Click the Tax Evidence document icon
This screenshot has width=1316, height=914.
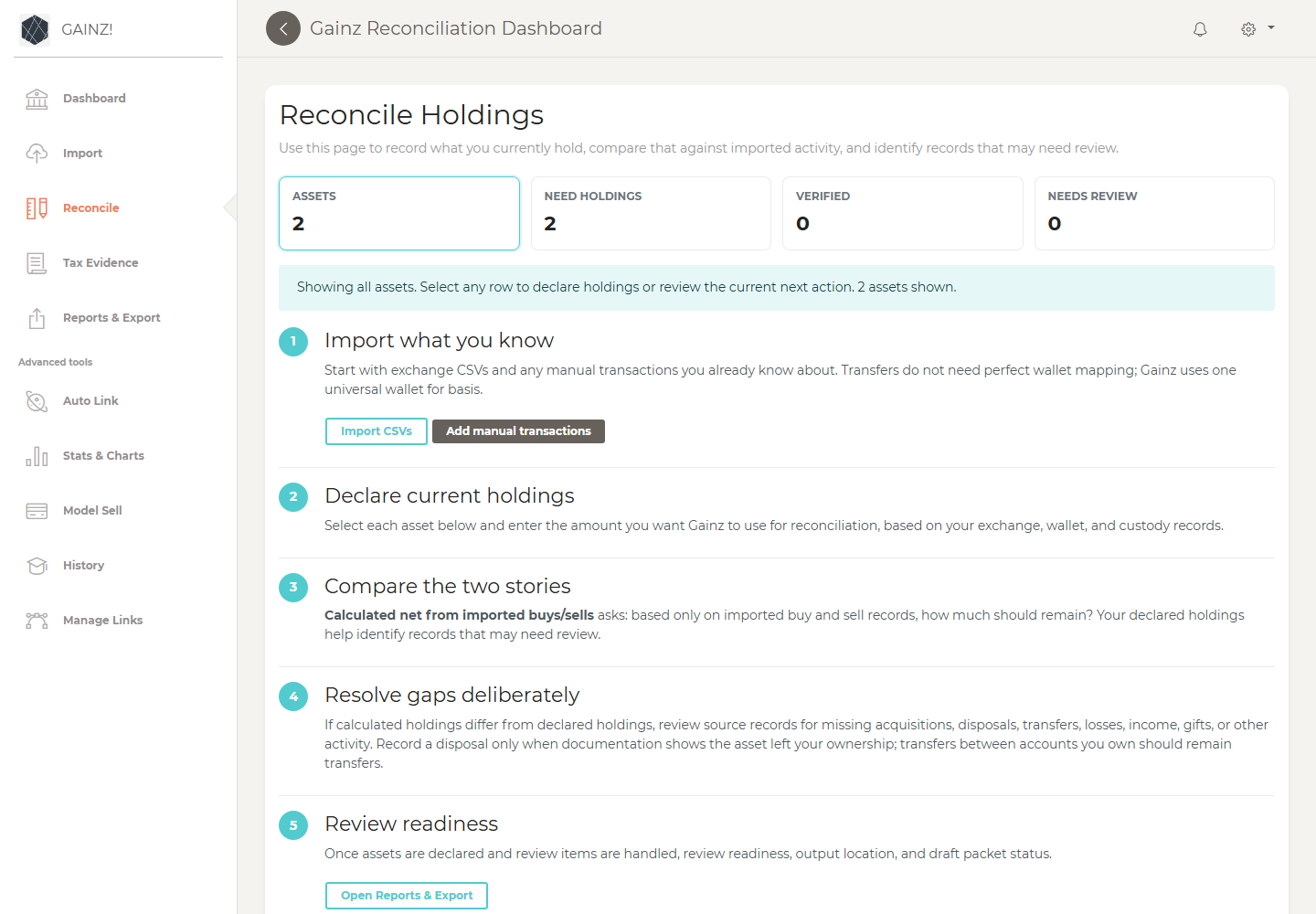tap(37, 263)
